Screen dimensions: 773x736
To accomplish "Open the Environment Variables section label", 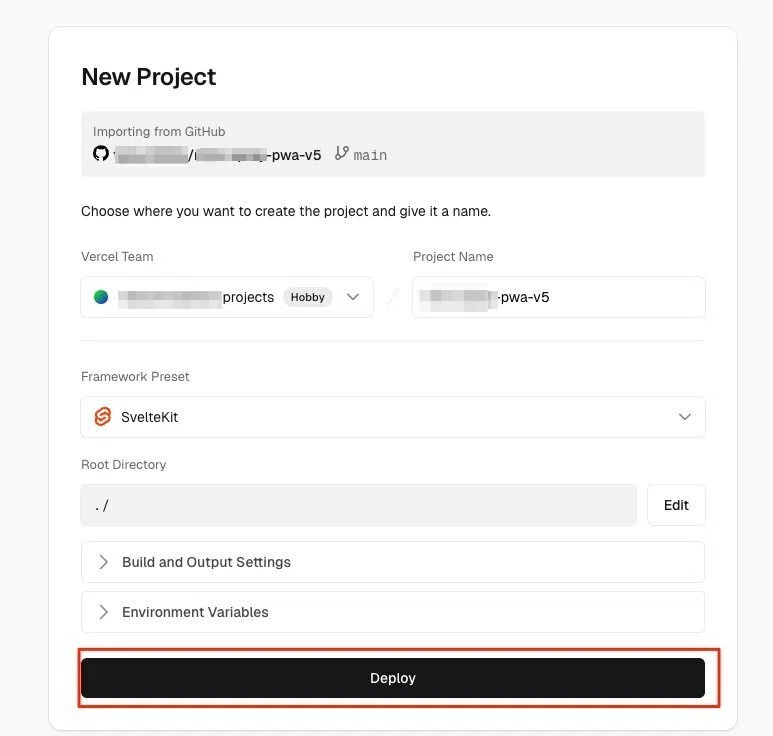I will click(195, 612).
